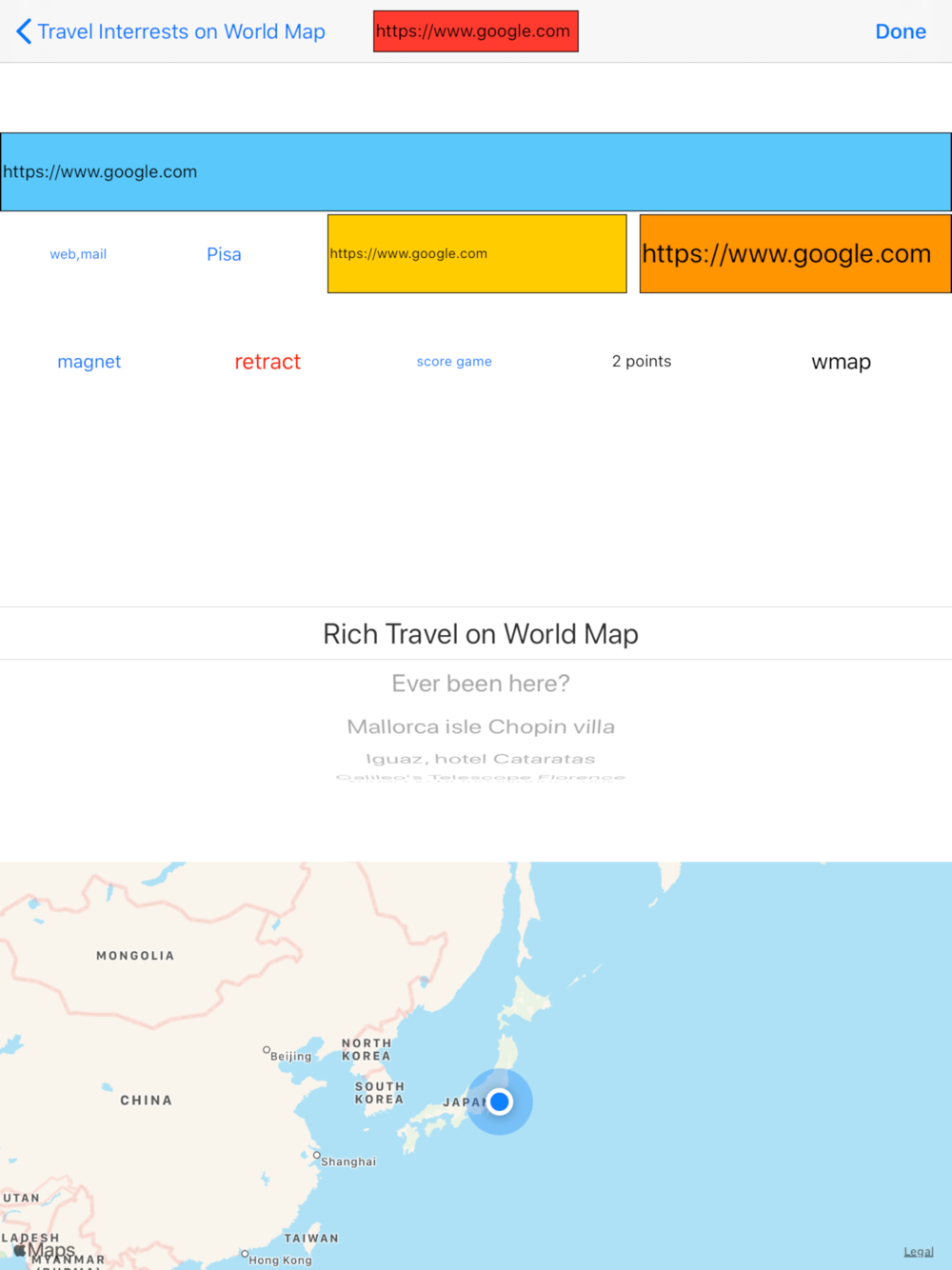
Task: Tap the SOUTH KOREA map label
Action: pos(380,1093)
